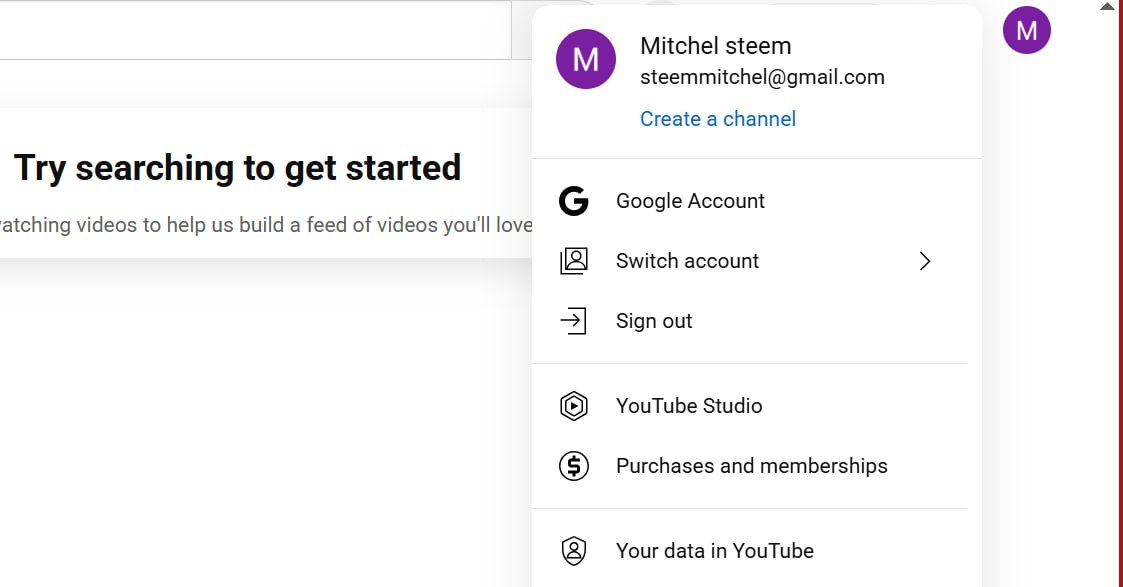Open the Google Account menu entry
This screenshot has width=1123, height=587.
pos(690,201)
